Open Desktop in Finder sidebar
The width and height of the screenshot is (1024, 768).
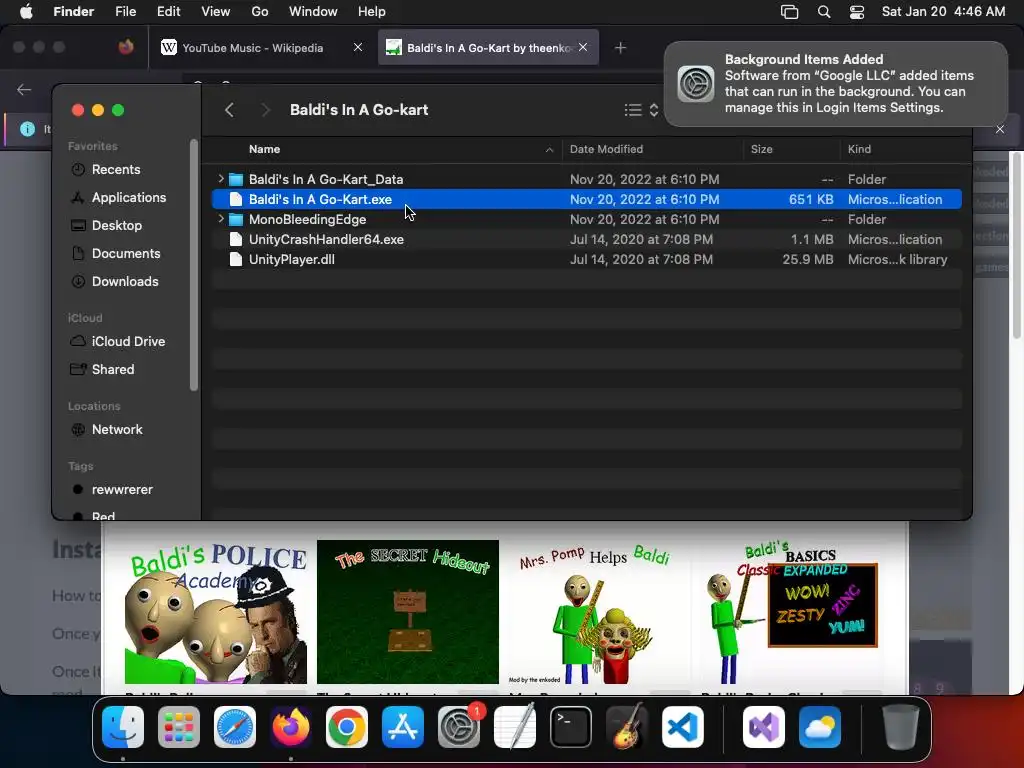[117, 226]
